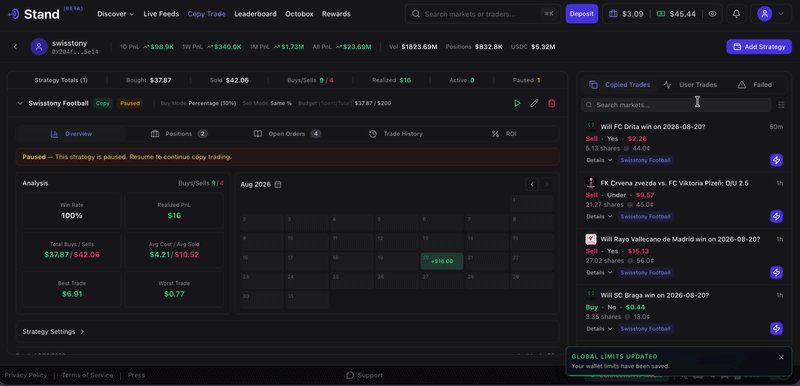Open Copy Trade page

[x=207, y=14]
